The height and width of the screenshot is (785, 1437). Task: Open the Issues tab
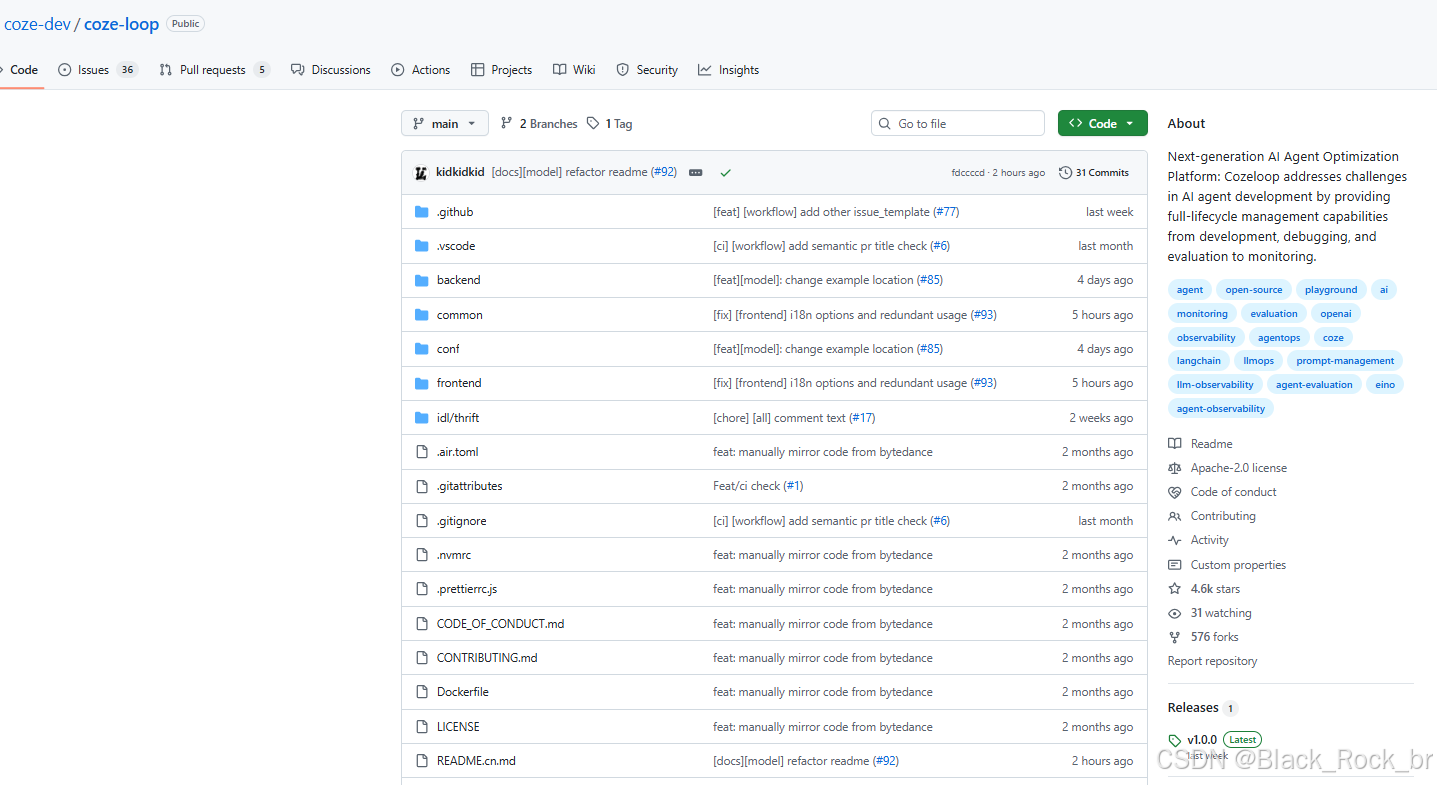pos(97,70)
